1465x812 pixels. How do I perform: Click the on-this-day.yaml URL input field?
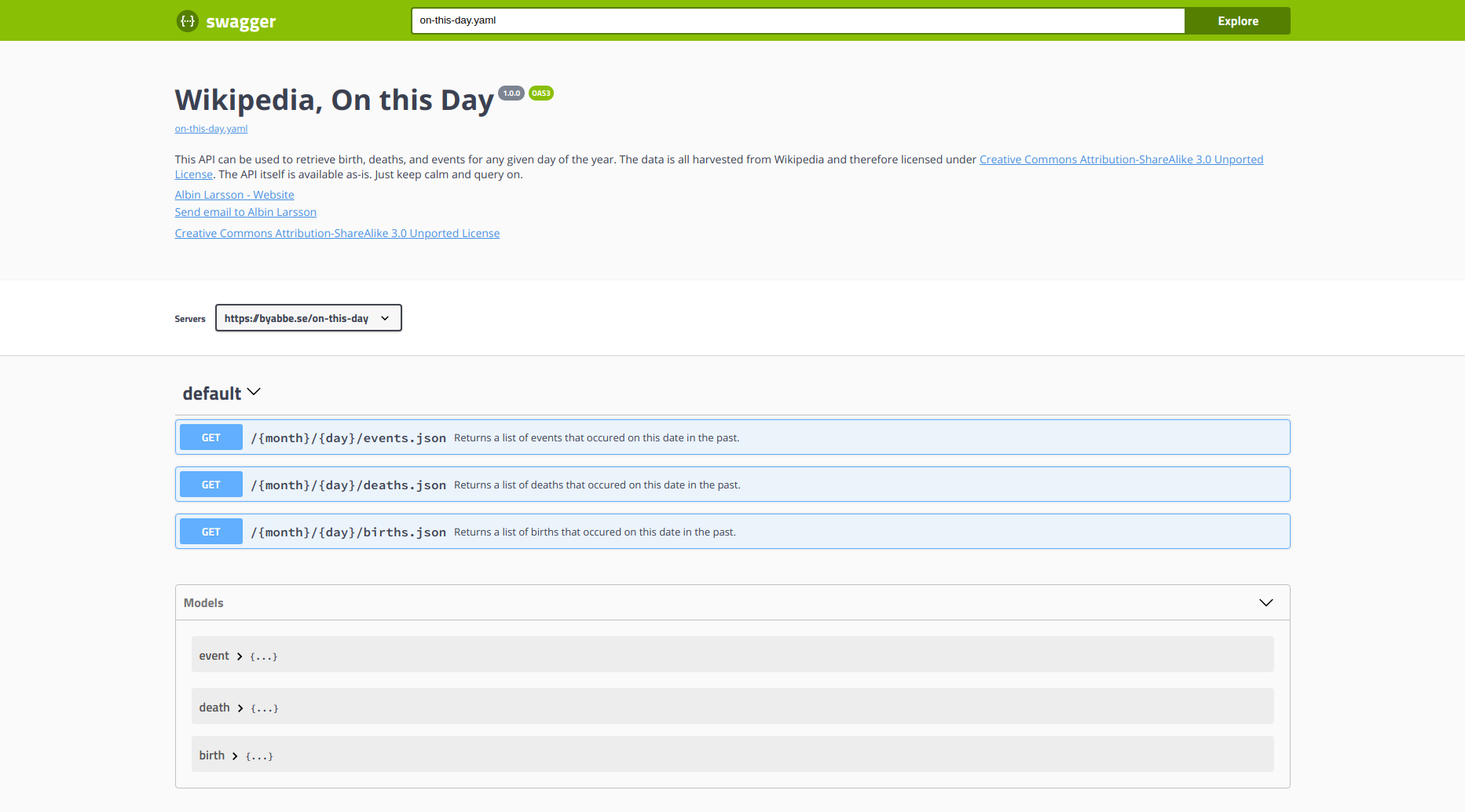tap(797, 20)
